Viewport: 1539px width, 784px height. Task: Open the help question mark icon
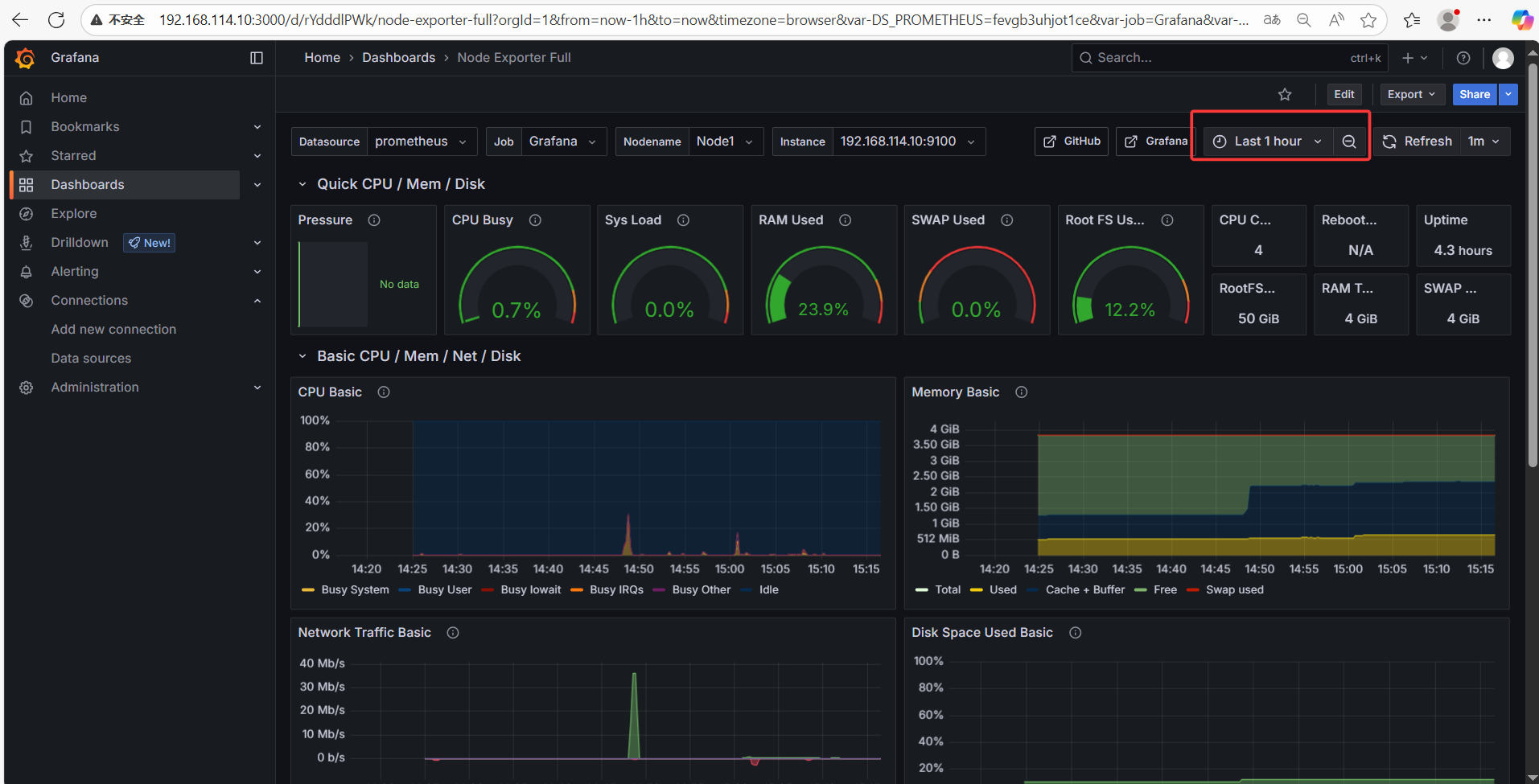(x=1463, y=58)
